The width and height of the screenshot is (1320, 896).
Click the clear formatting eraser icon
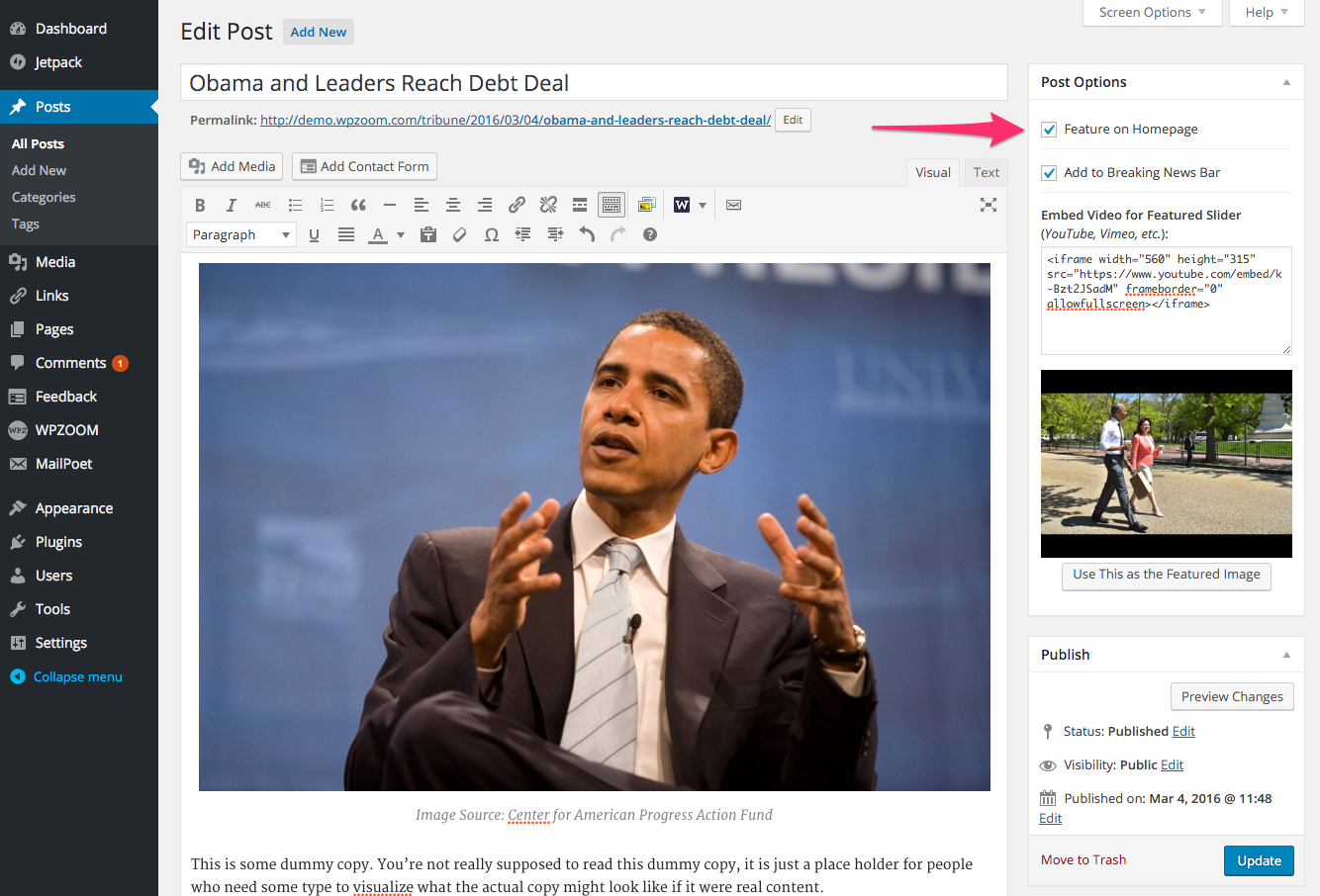459,234
